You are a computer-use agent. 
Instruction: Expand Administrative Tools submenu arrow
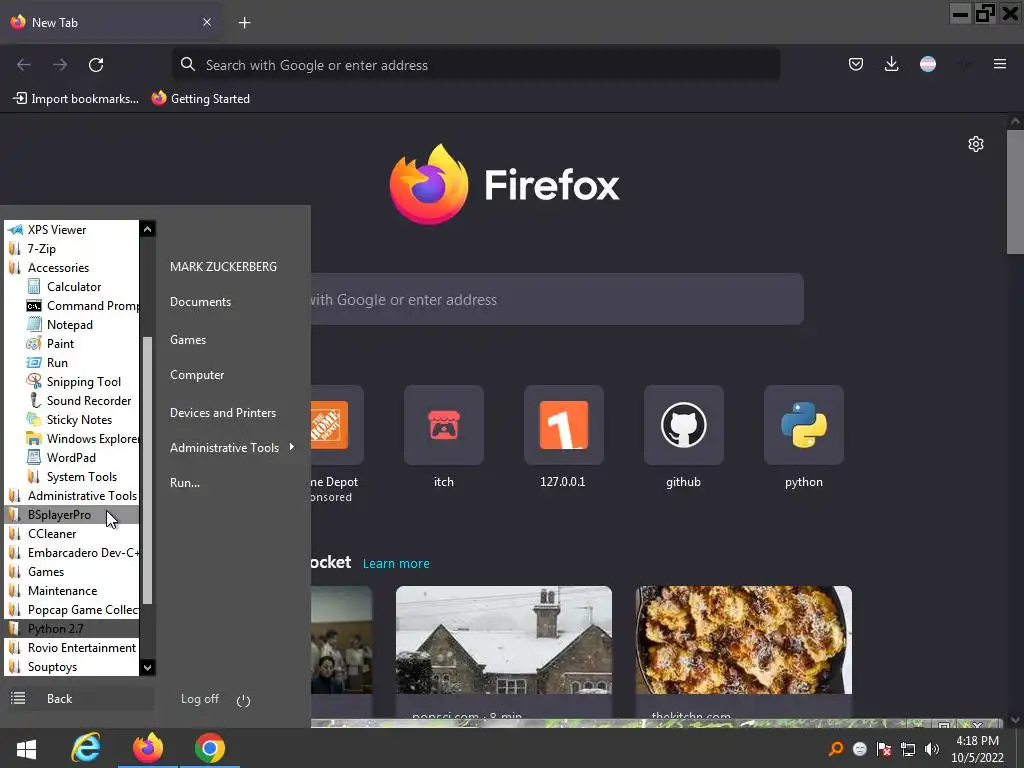pyautogui.click(x=291, y=447)
